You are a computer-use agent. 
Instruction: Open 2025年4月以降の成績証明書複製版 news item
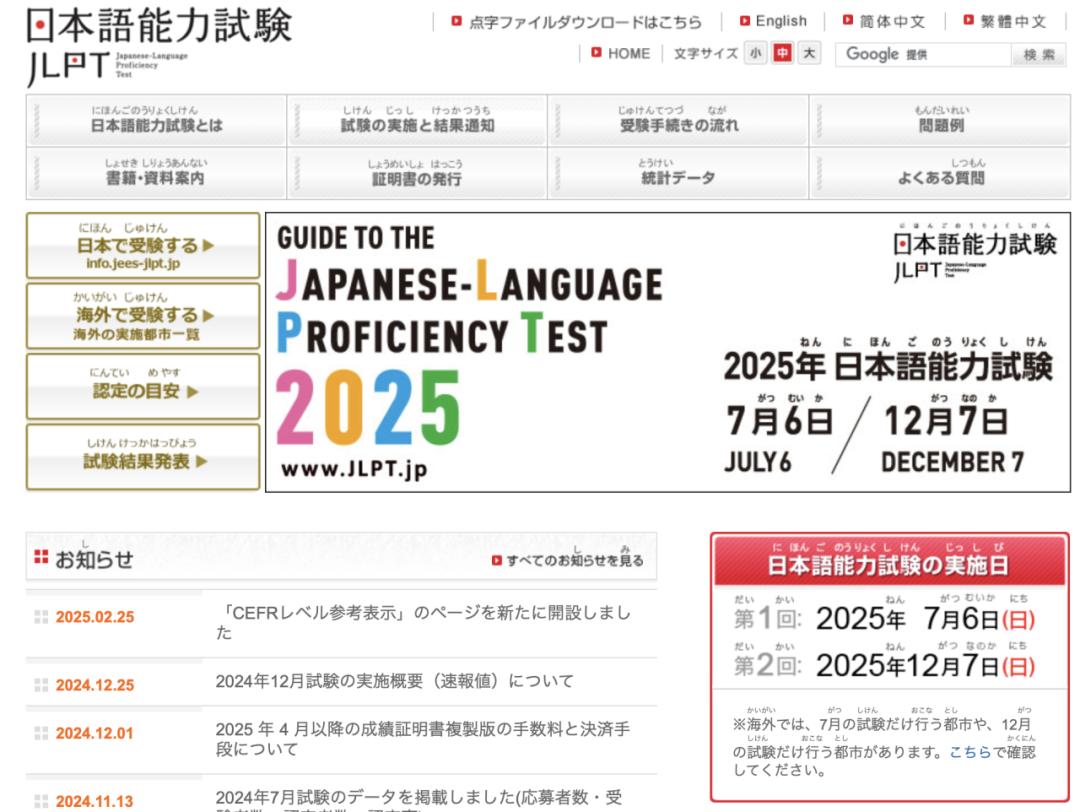pyautogui.click(x=422, y=738)
